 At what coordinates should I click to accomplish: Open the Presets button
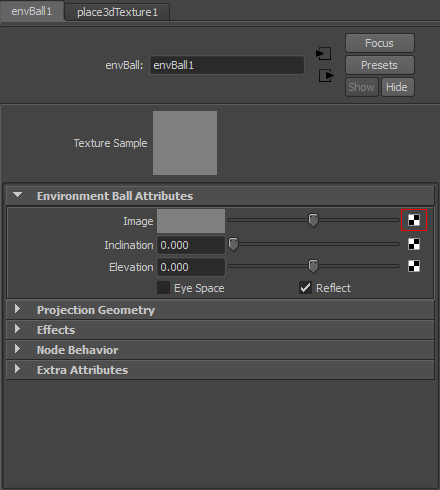pyautogui.click(x=380, y=65)
